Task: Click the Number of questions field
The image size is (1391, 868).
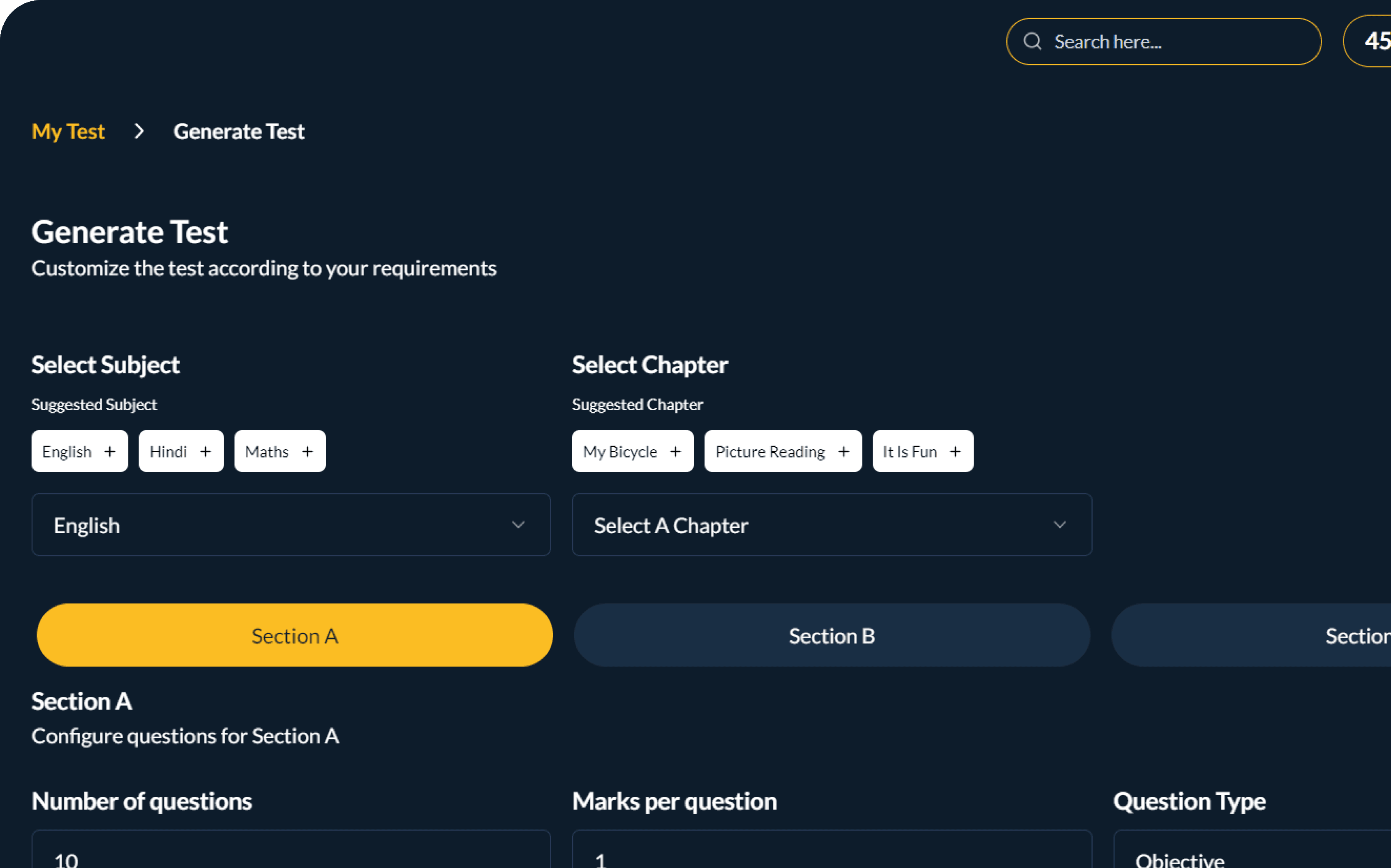Action: (291, 849)
